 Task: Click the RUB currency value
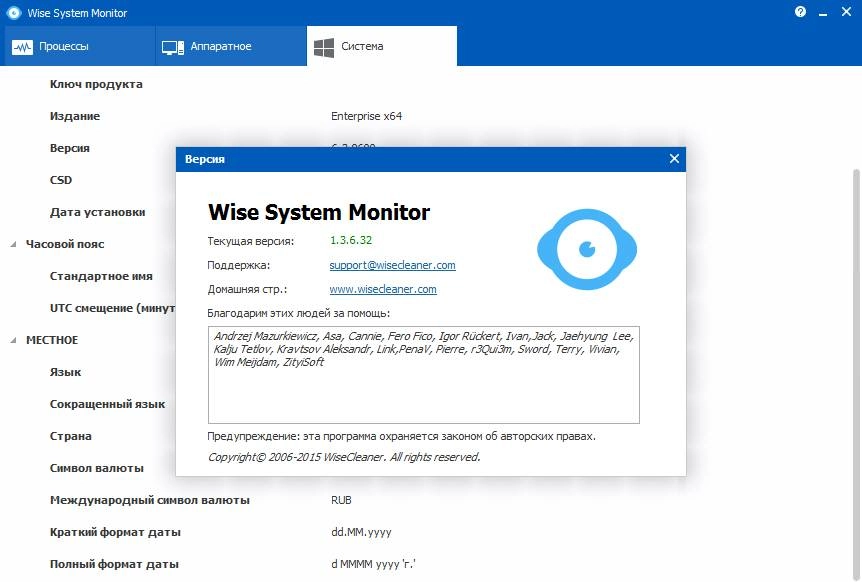click(341, 500)
